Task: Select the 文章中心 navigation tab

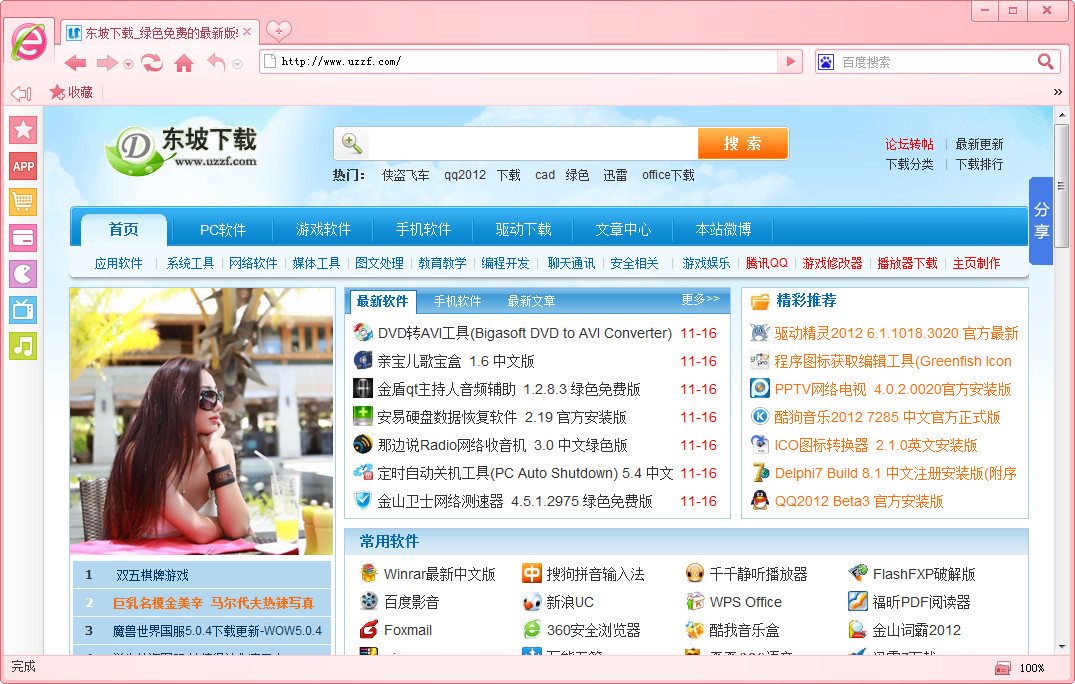Action: pyautogui.click(x=623, y=230)
